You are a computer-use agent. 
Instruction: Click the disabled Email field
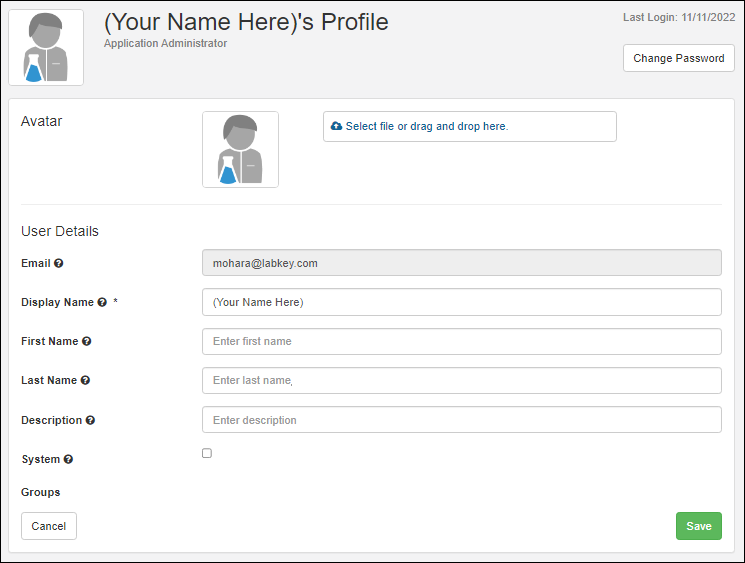pos(461,263)
